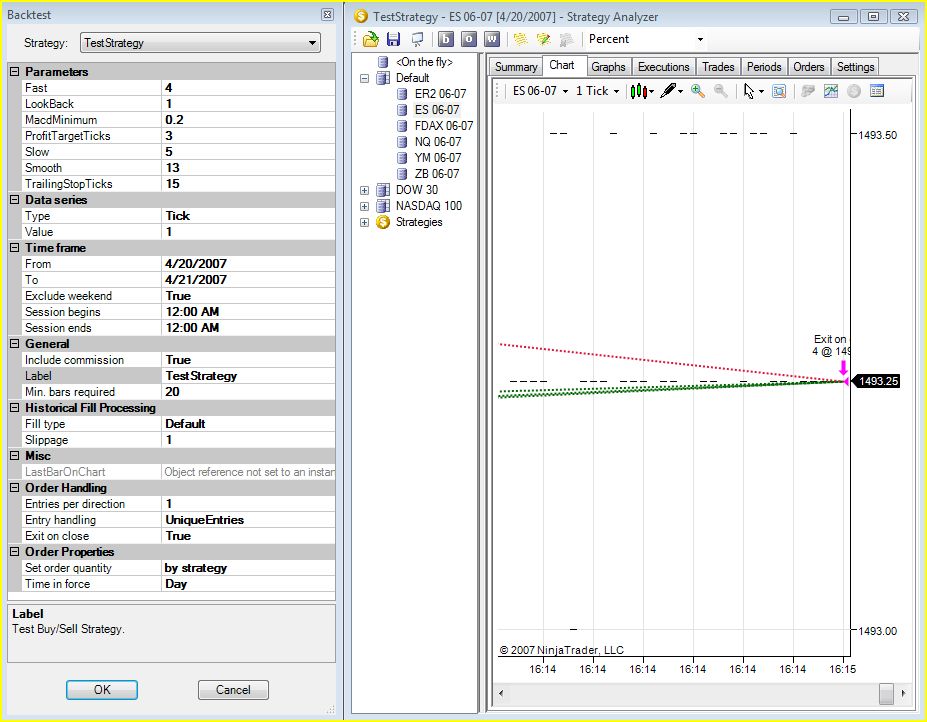
Task: Click the 'o' optimize icon
Action: pyautogui.click(x=469, y=39)
